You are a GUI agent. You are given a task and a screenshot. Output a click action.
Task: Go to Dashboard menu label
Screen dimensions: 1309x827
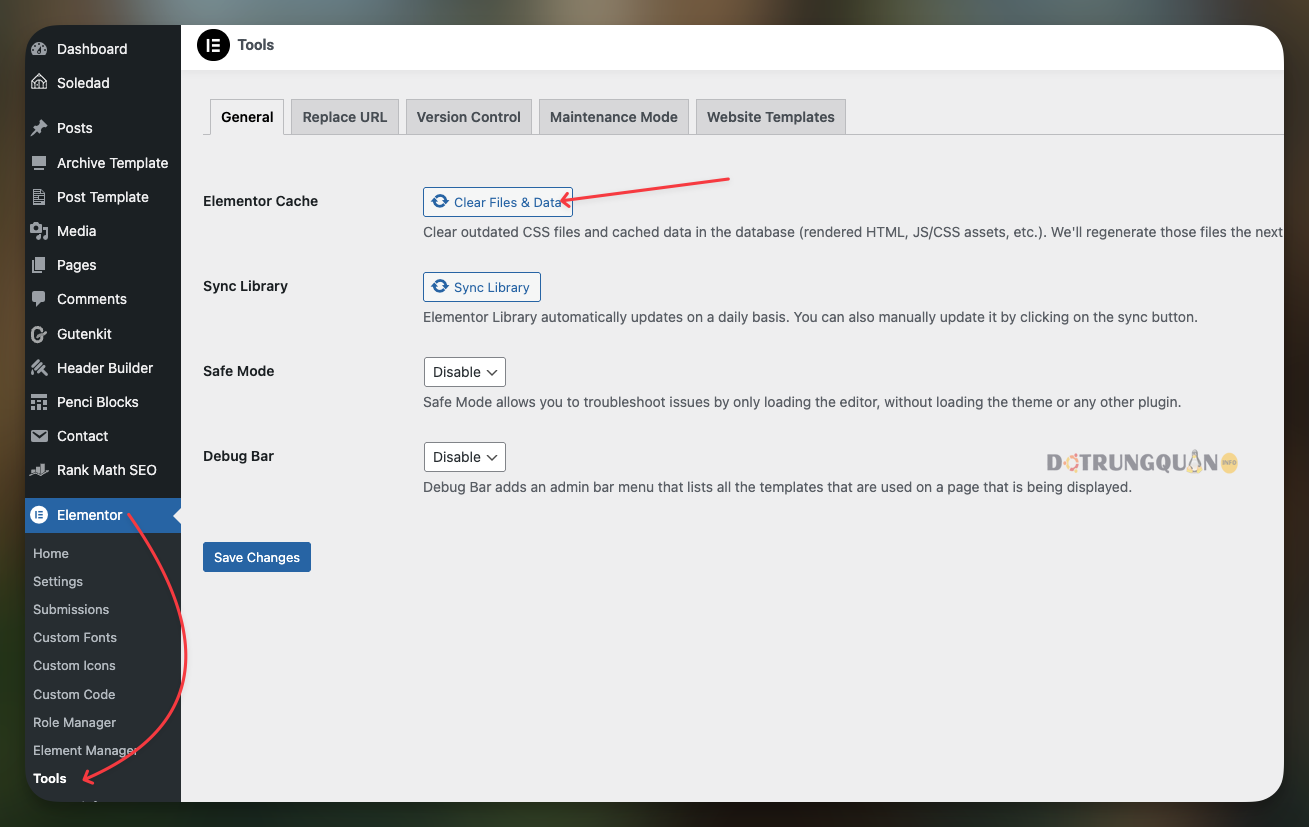point(92,49)
